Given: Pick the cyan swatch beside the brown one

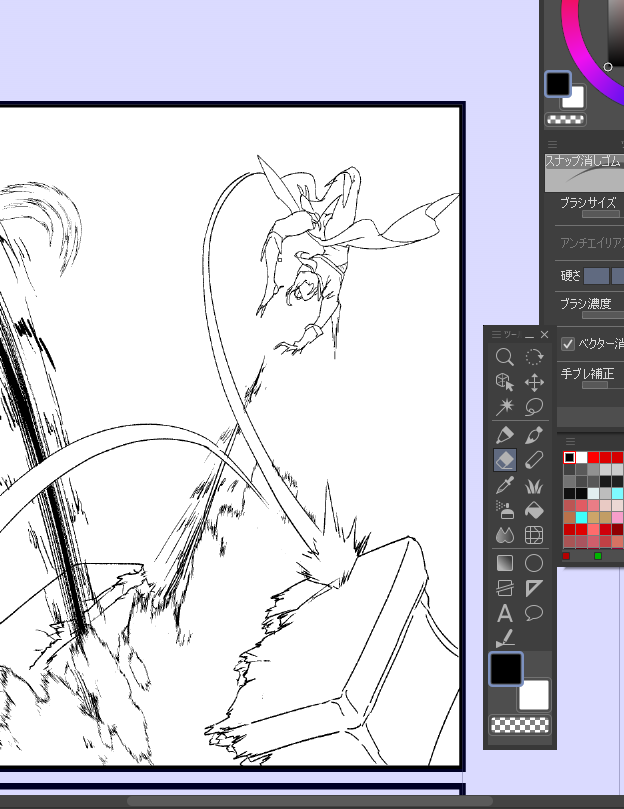Looking at the screenshot, I should (582, 517).
